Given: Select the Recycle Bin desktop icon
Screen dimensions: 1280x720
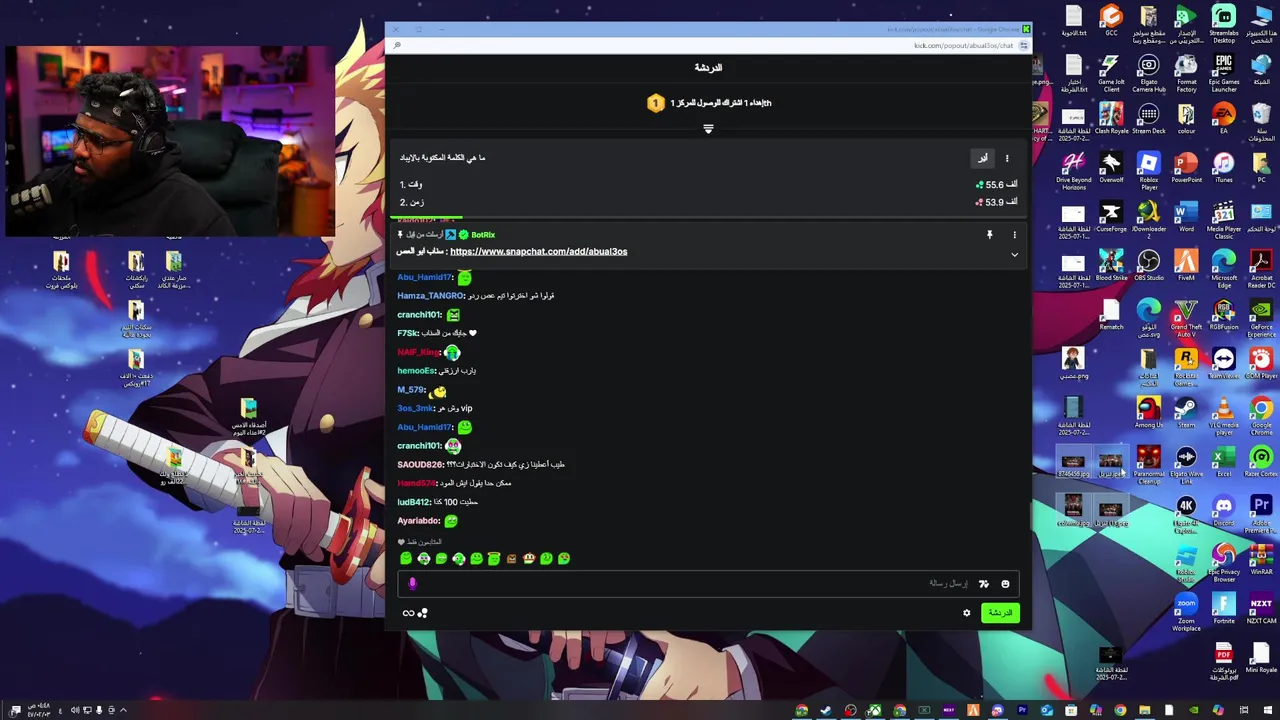Looking at the screenshot, I should (x=1261, y=121).
